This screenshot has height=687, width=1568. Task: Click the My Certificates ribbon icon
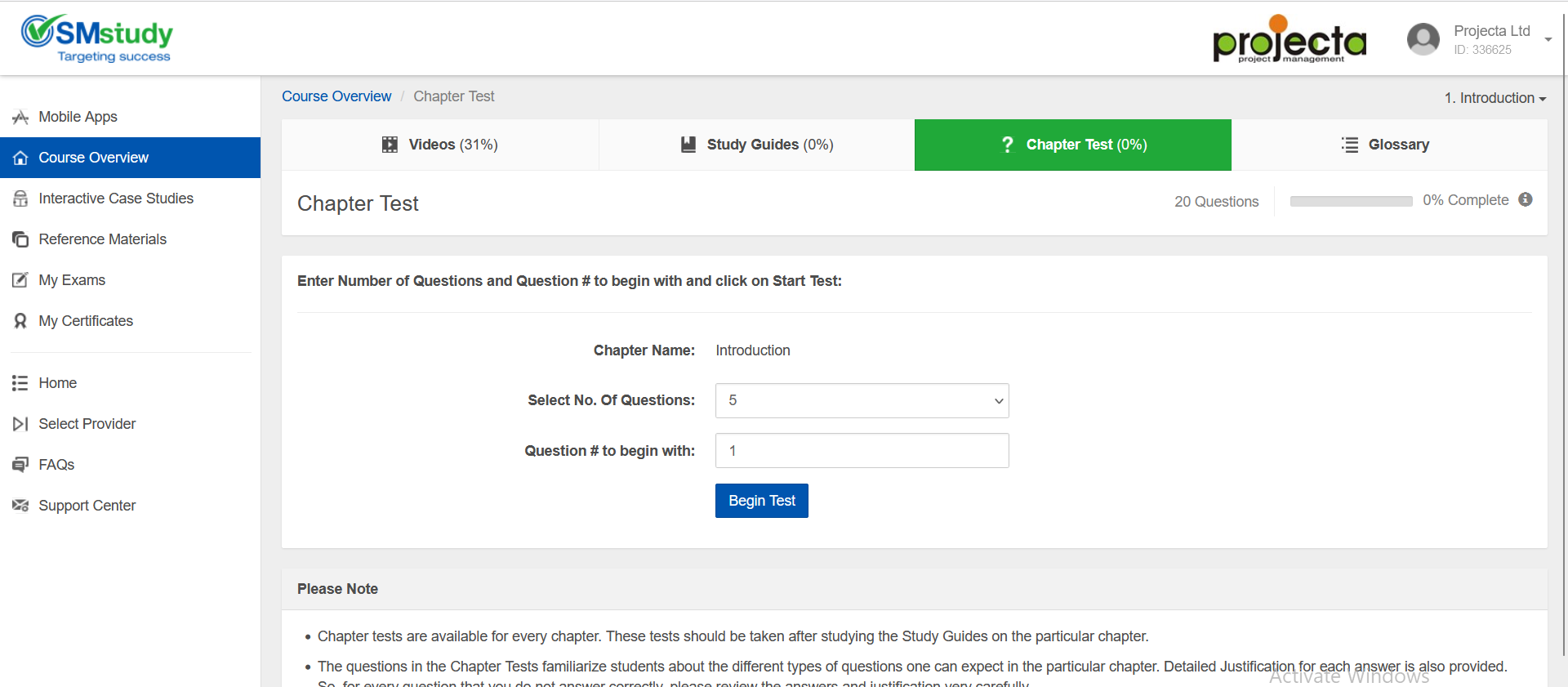[x=20, y=321]
